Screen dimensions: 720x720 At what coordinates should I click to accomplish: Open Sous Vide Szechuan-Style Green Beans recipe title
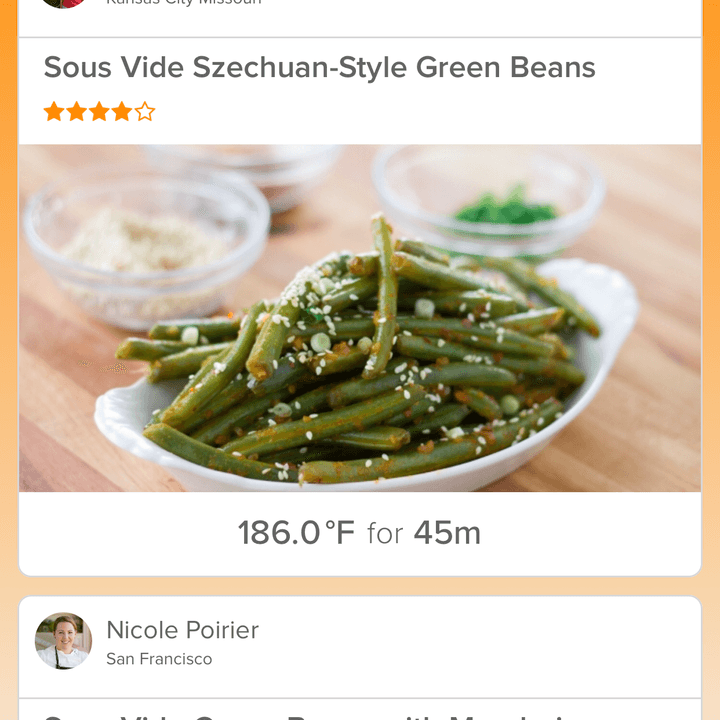(x=320, y=68)
